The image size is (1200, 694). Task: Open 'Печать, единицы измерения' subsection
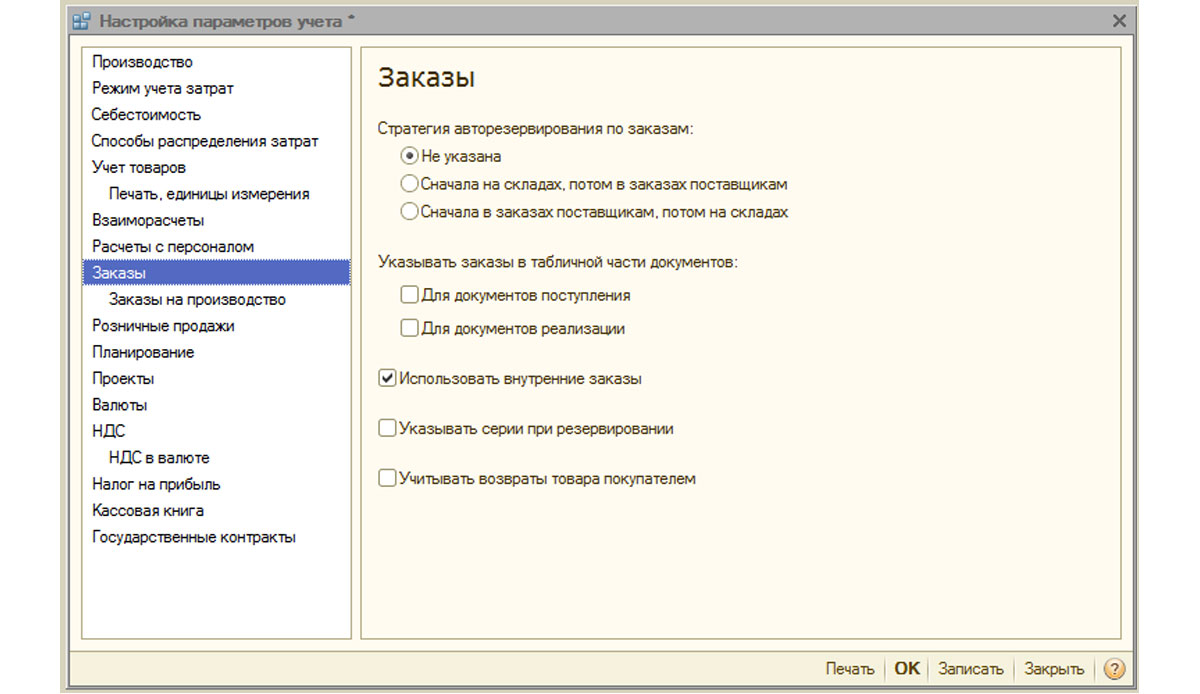click(x=209, y=194)
